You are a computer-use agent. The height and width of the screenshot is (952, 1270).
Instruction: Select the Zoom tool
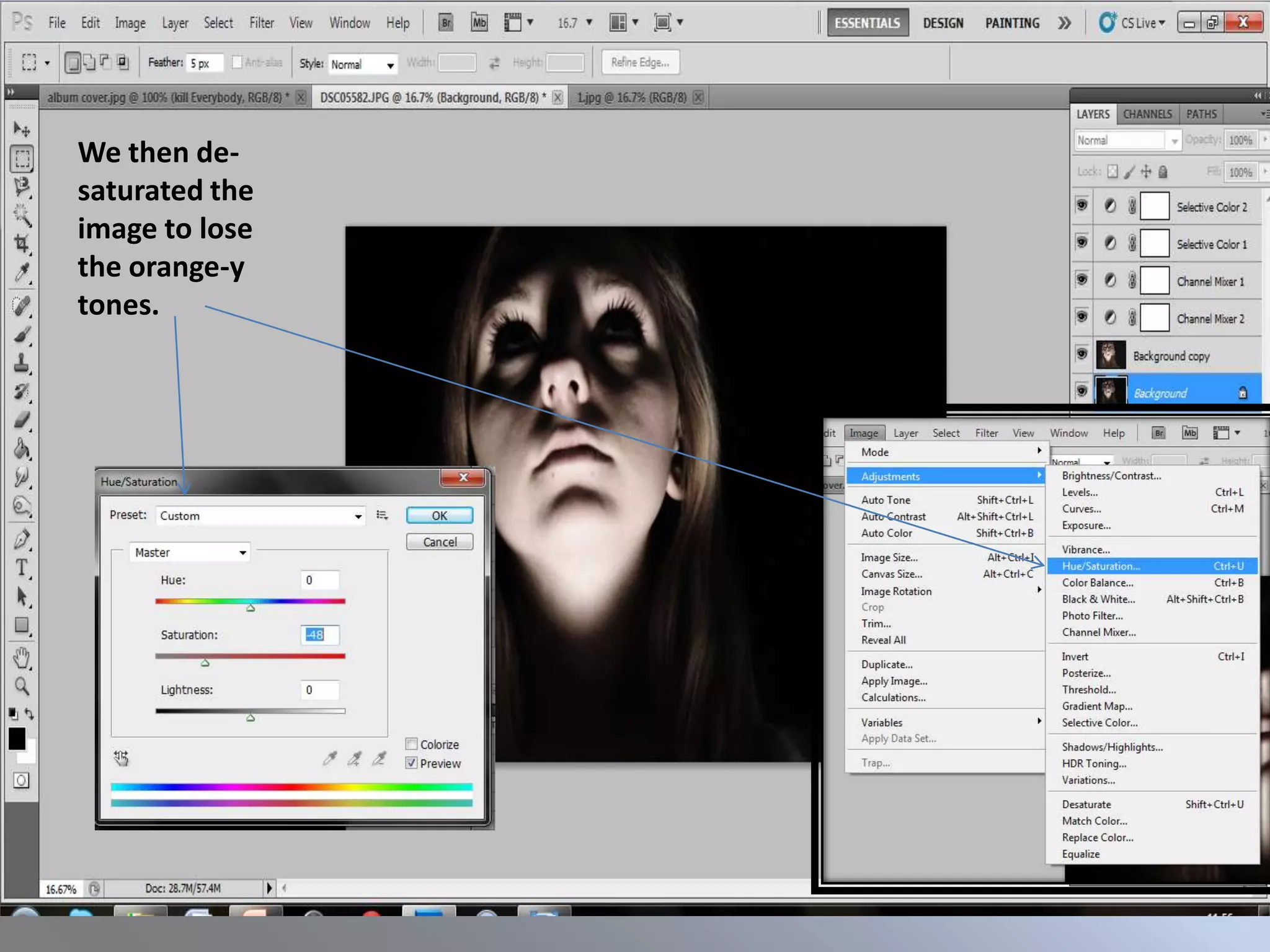(22, 686)
